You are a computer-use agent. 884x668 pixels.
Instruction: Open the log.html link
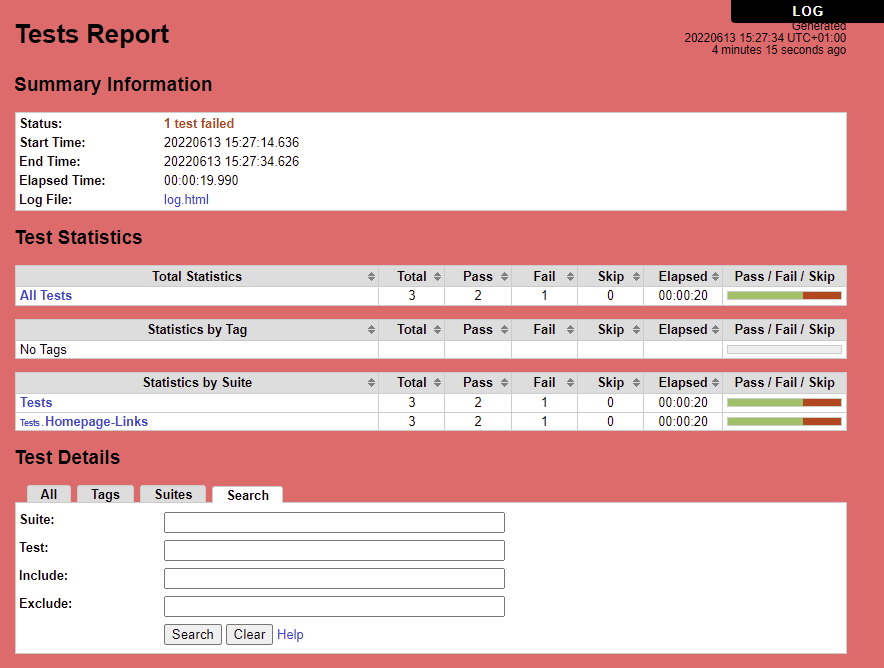[x=186, y=200]
